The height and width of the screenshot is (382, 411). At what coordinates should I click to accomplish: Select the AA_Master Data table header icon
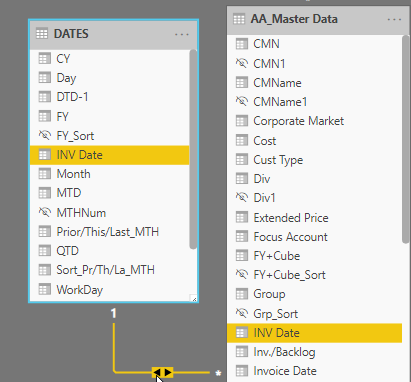(x=239, y=19)
